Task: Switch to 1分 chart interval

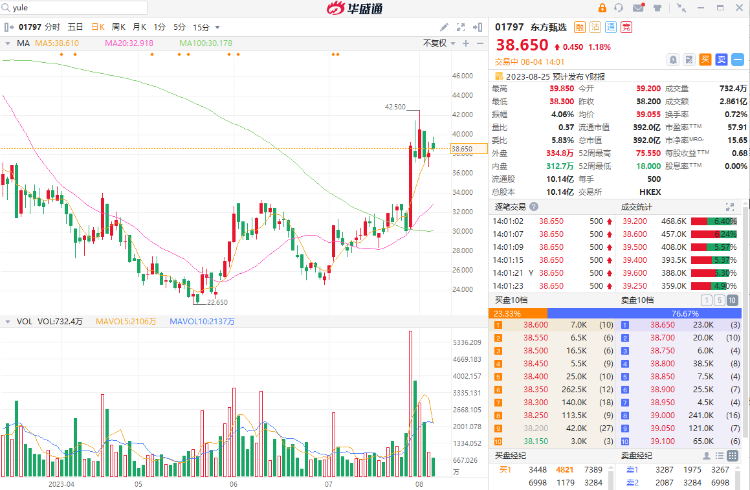Action: [159, 27]
